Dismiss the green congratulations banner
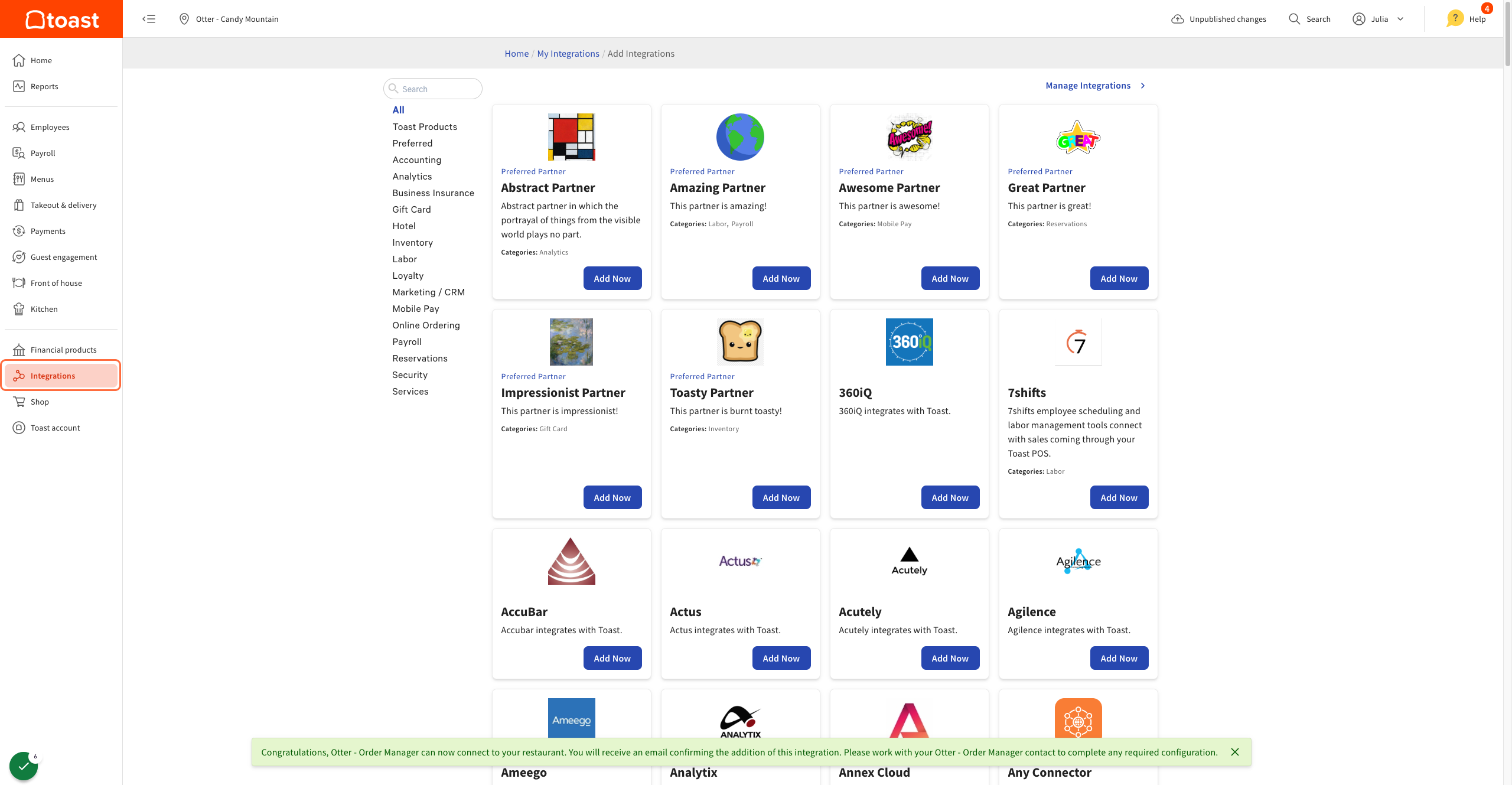 1235,752
